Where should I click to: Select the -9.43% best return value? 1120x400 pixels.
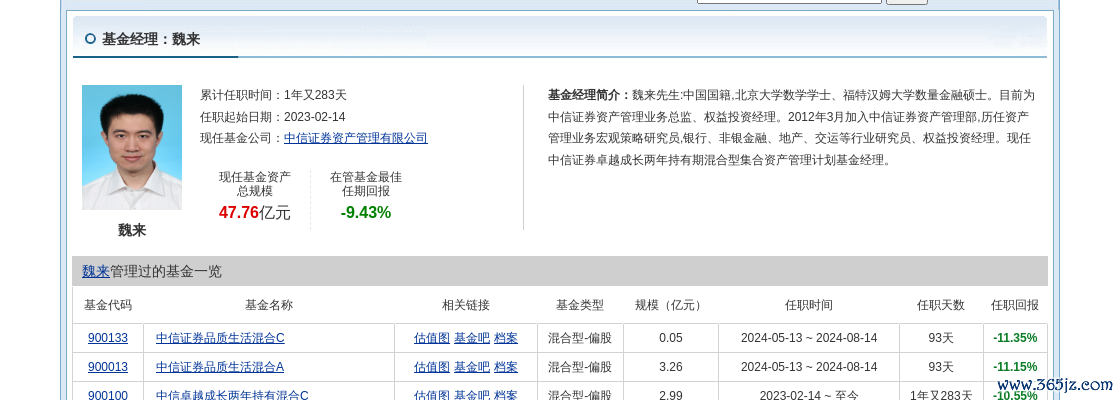point(366,212)
